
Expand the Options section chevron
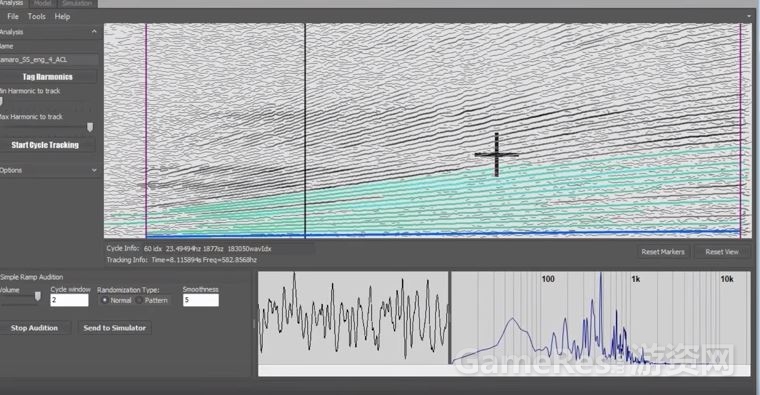pyautogui.click(x=94, y=170)
